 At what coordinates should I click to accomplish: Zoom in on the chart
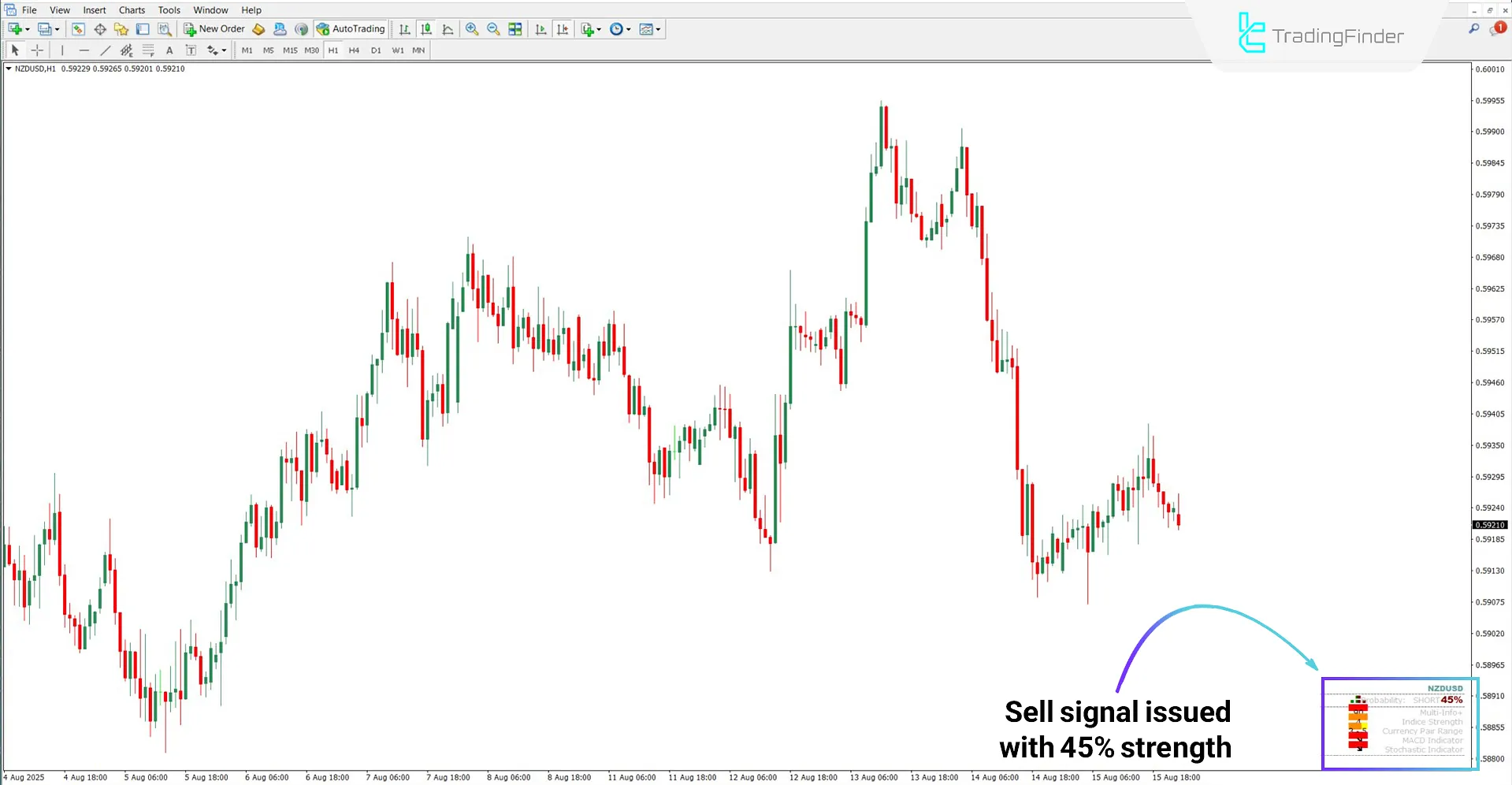point(472,28)
